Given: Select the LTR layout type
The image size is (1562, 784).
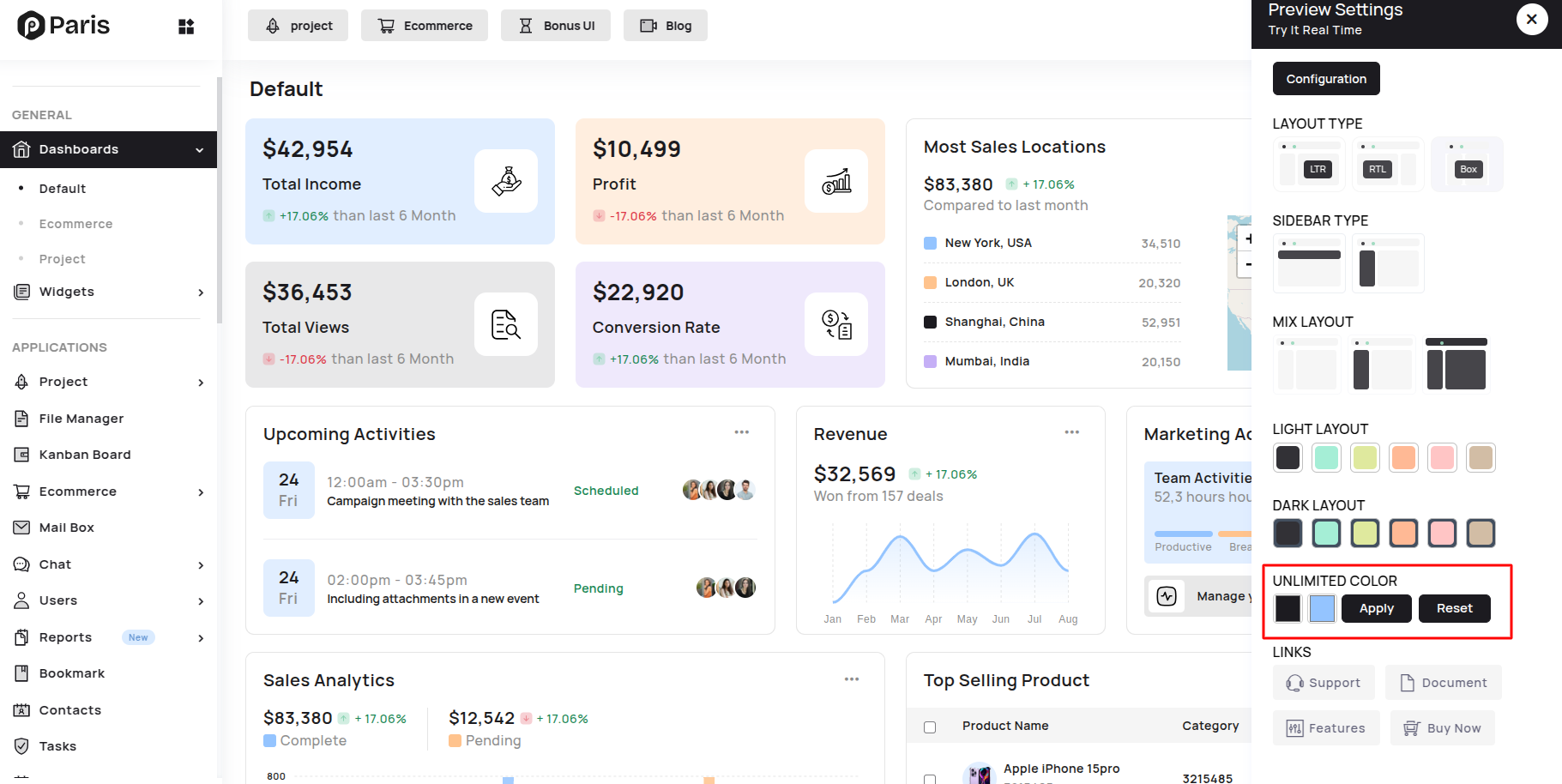Looking at the screenshot, I should click(x=1309, y=164).
